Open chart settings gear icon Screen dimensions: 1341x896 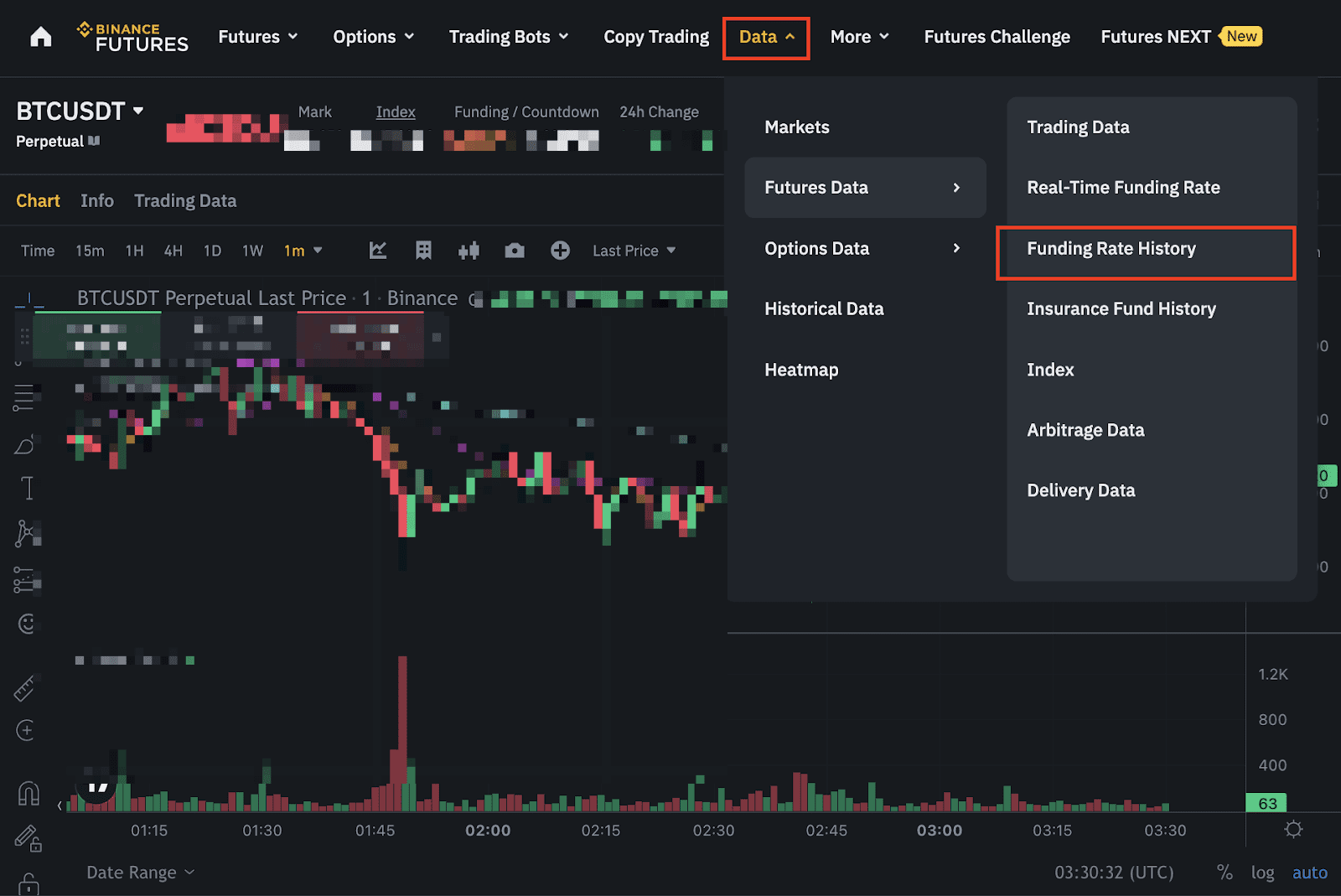[1293, 829]
